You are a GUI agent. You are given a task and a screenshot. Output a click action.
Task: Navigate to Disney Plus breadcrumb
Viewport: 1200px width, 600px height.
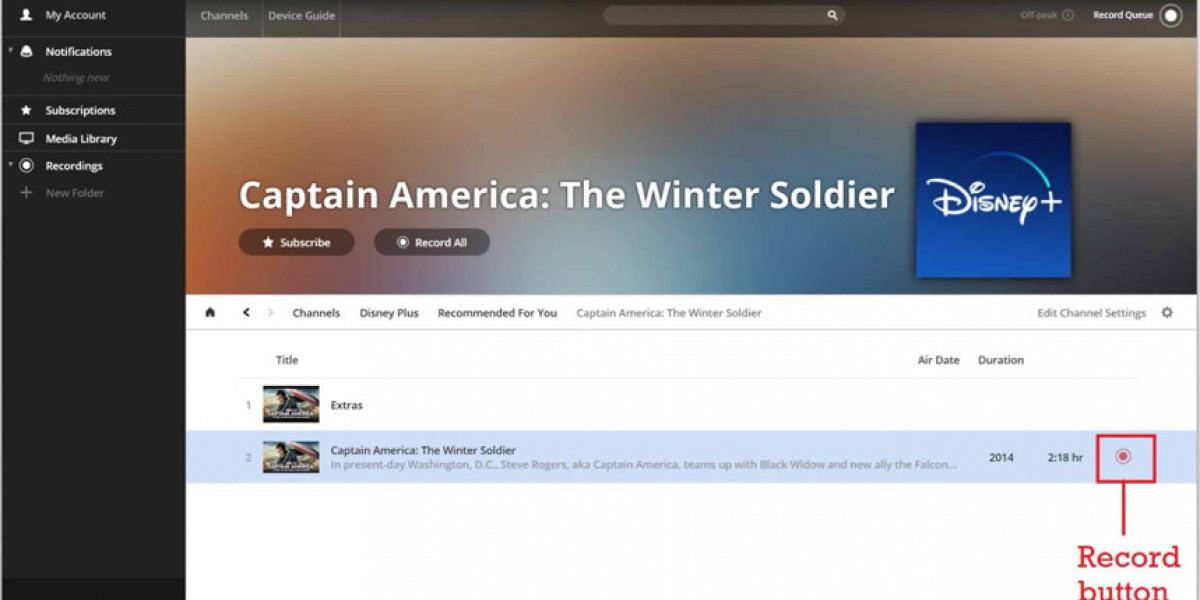(x=389, y=313)
